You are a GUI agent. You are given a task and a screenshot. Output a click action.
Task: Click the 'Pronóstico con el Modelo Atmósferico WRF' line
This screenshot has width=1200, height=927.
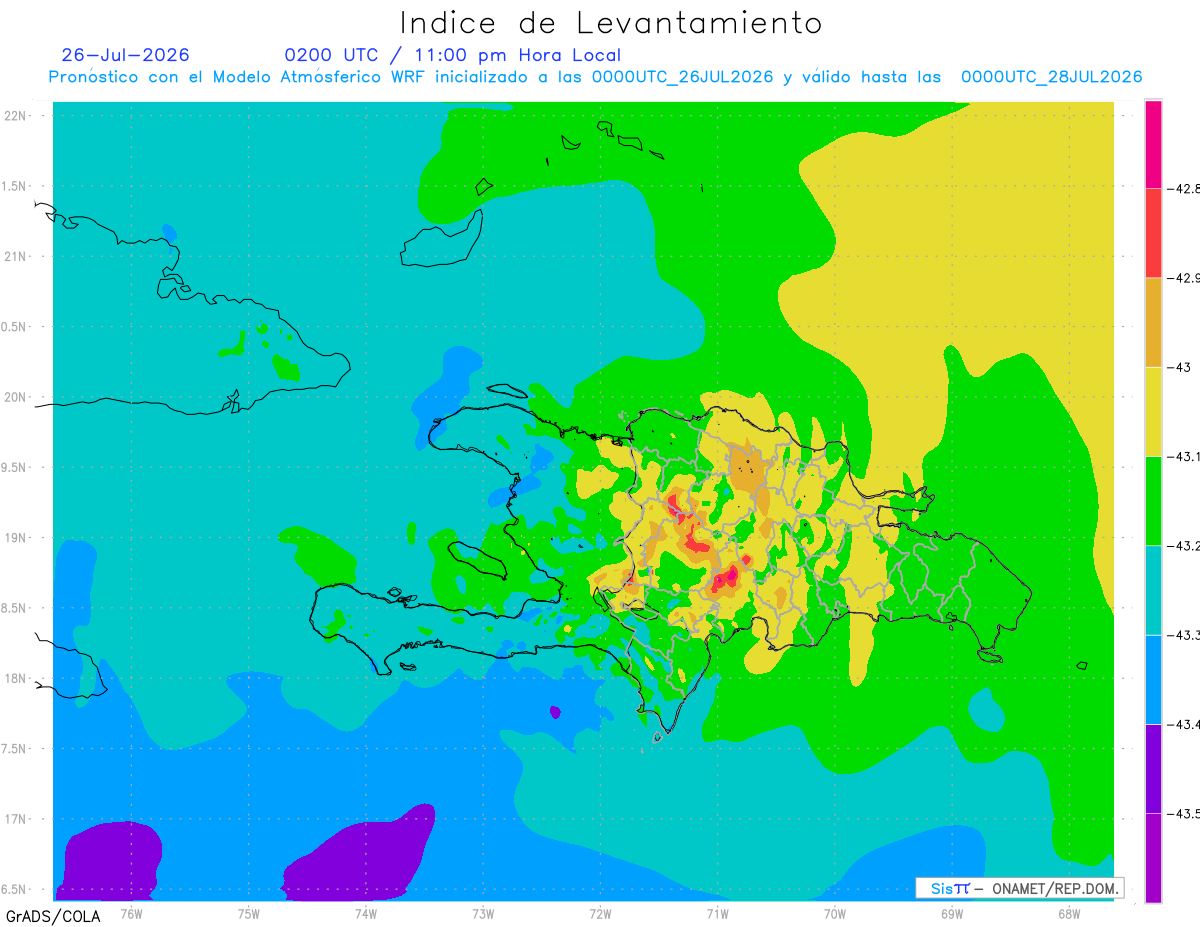click(x=595, y=77)
